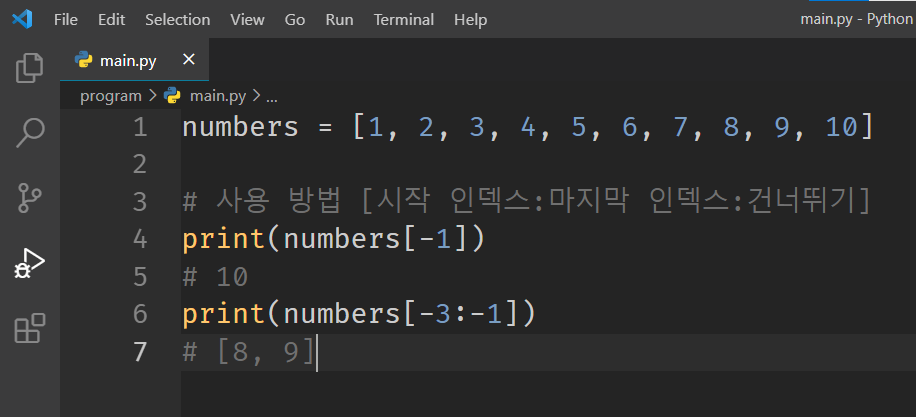Screen dimensions: 916x417
Task: Click the window title 'main.py - Python'
Action: (856, 19)
